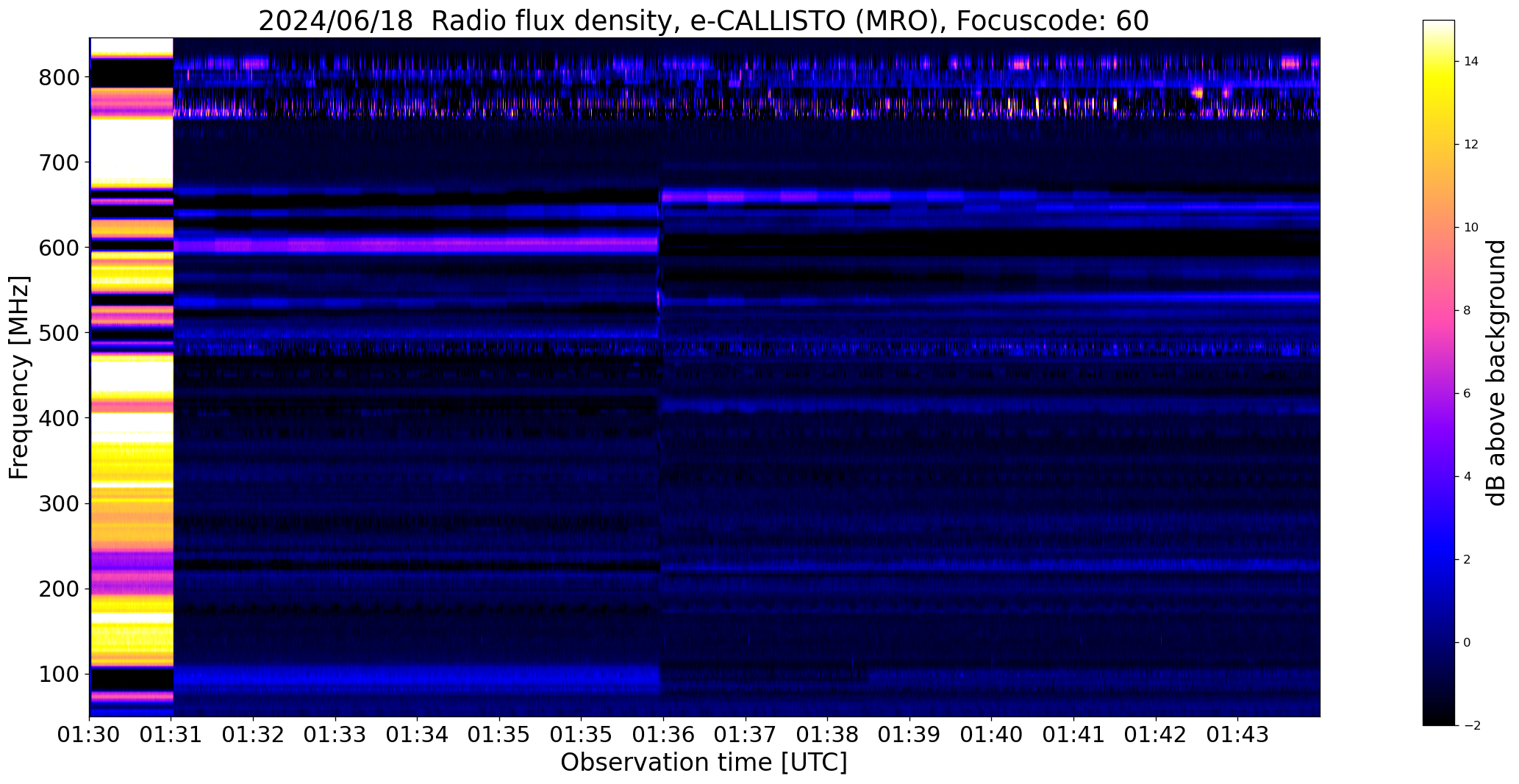
Task: Click the 500 frequency tick label
Action: point(60,333)
